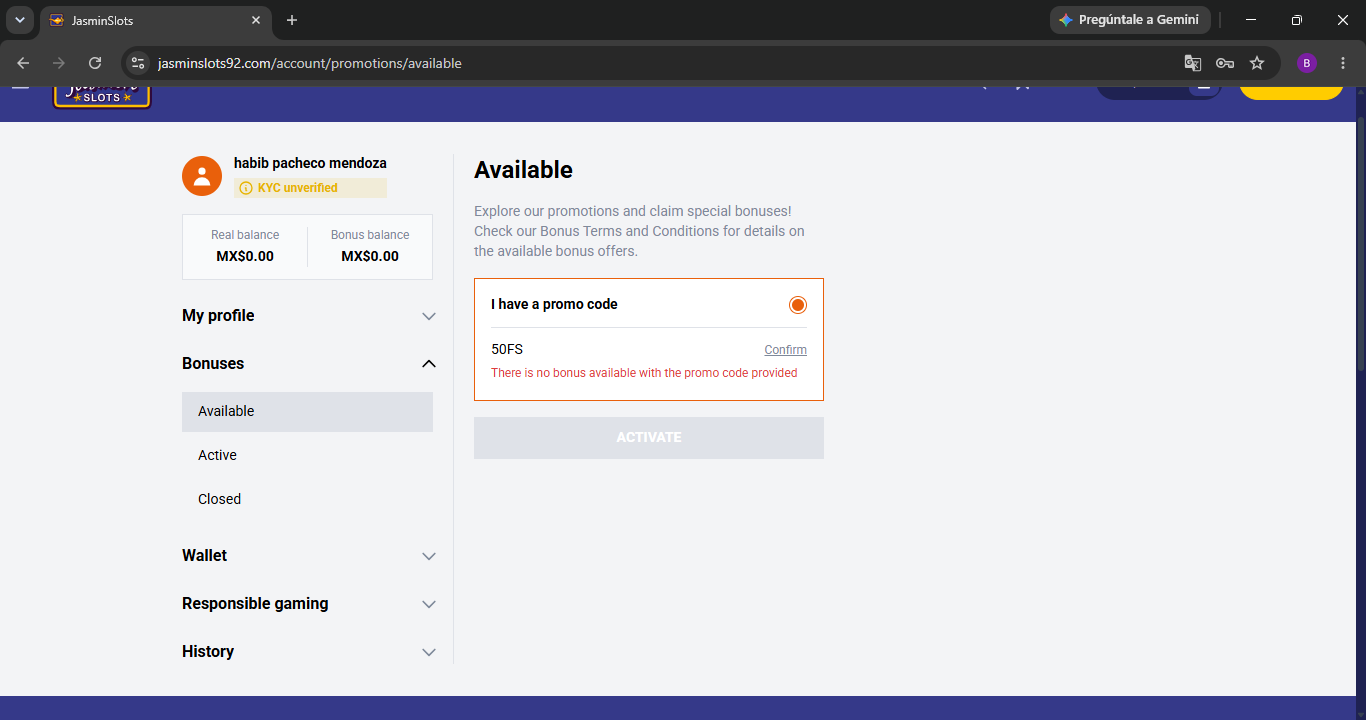Click the orange user avatar icon

[202, 176]
